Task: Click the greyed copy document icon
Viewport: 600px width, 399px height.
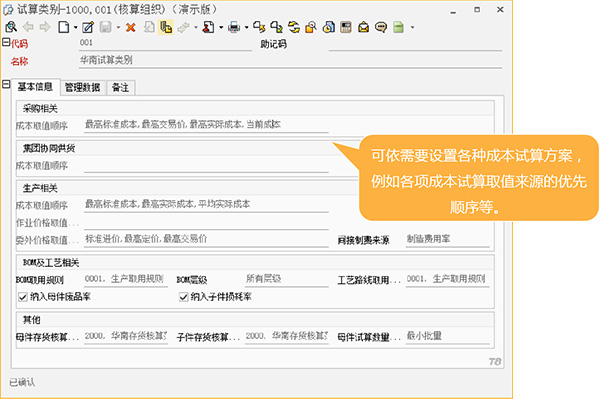Action: click(x=149, y=27)
